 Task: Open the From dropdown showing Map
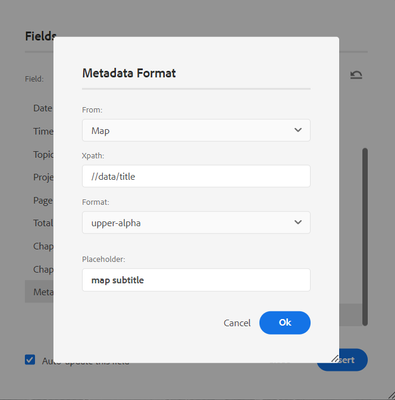coord(196,130)
